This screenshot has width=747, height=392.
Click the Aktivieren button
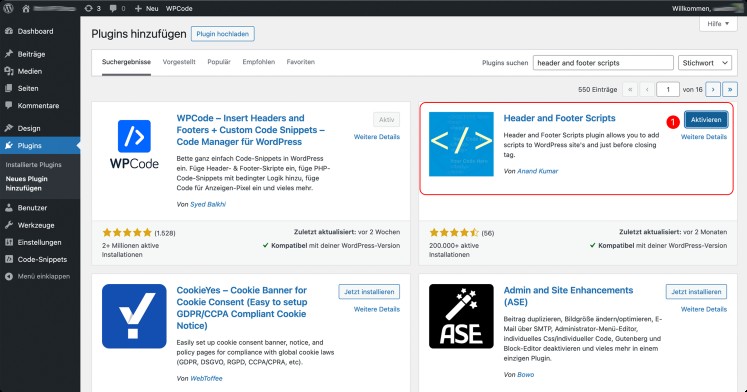coord(706,120)
